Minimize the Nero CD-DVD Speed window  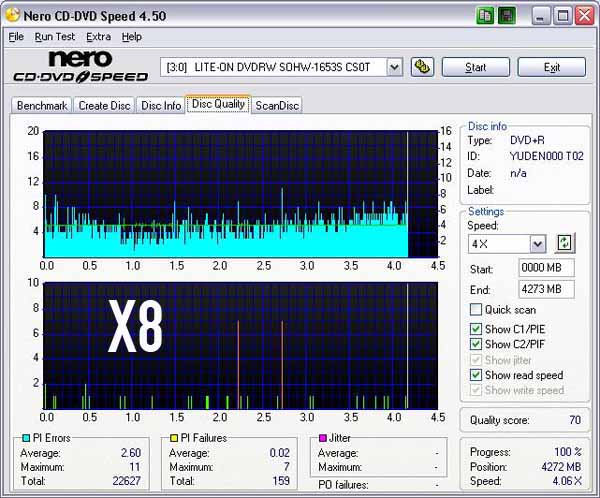[540, 16]
